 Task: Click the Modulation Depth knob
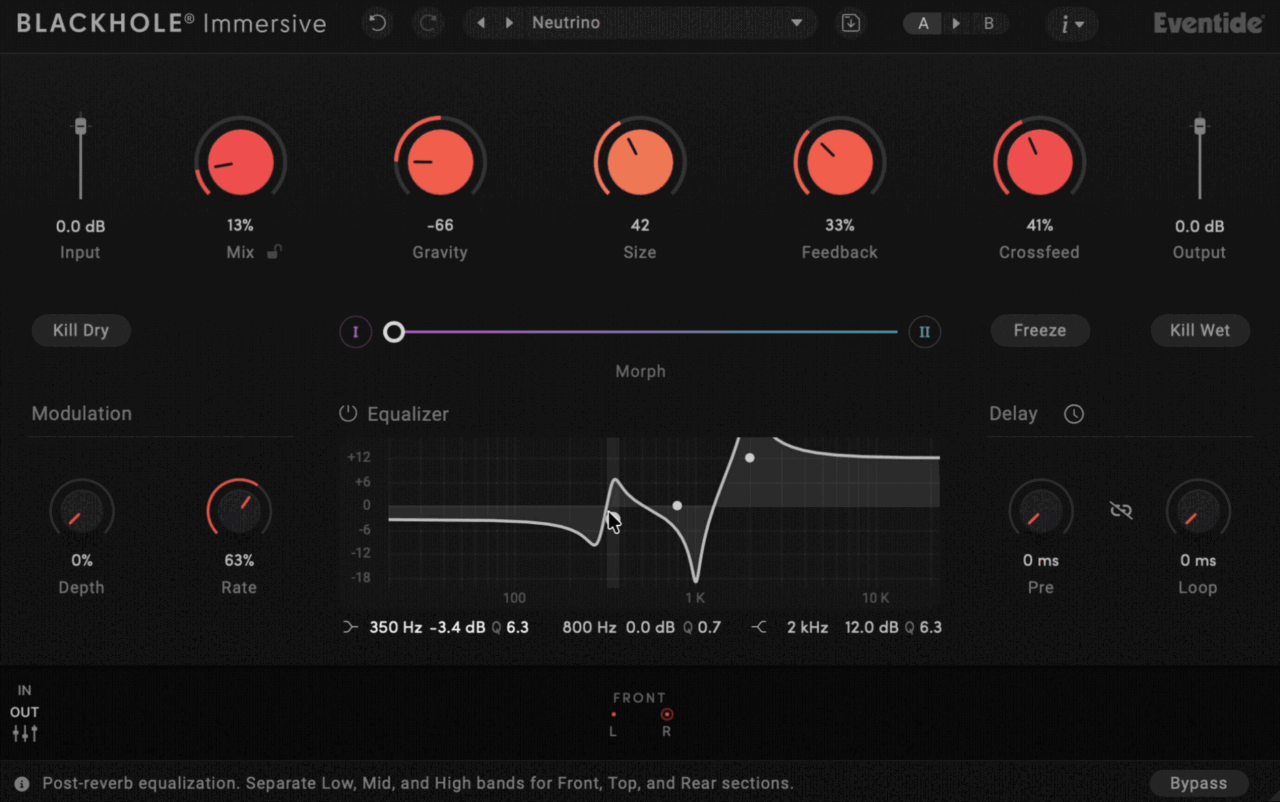tap(82, 512)
